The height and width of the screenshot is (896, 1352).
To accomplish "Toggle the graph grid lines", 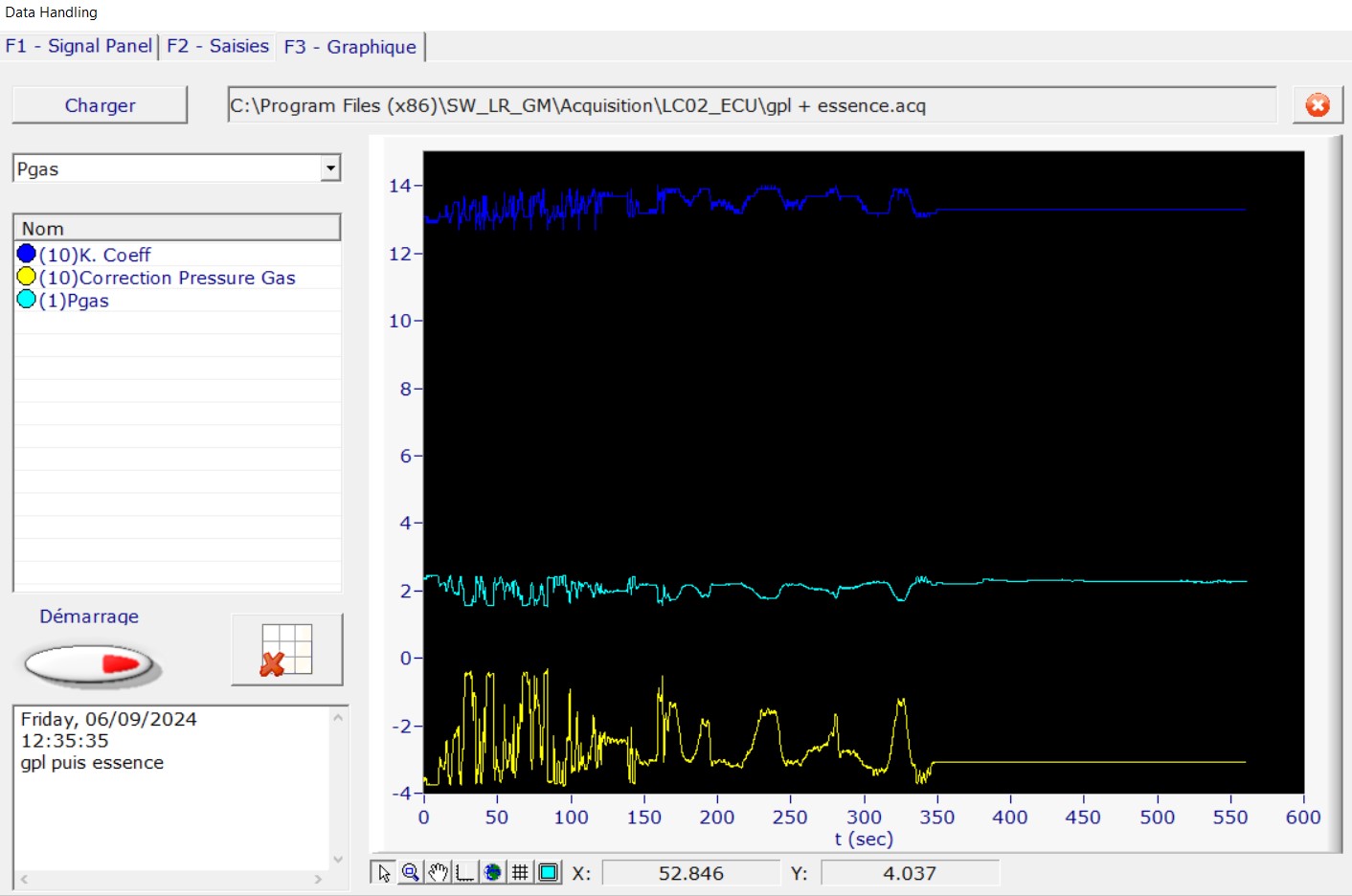I will click(x=520, y=873).
